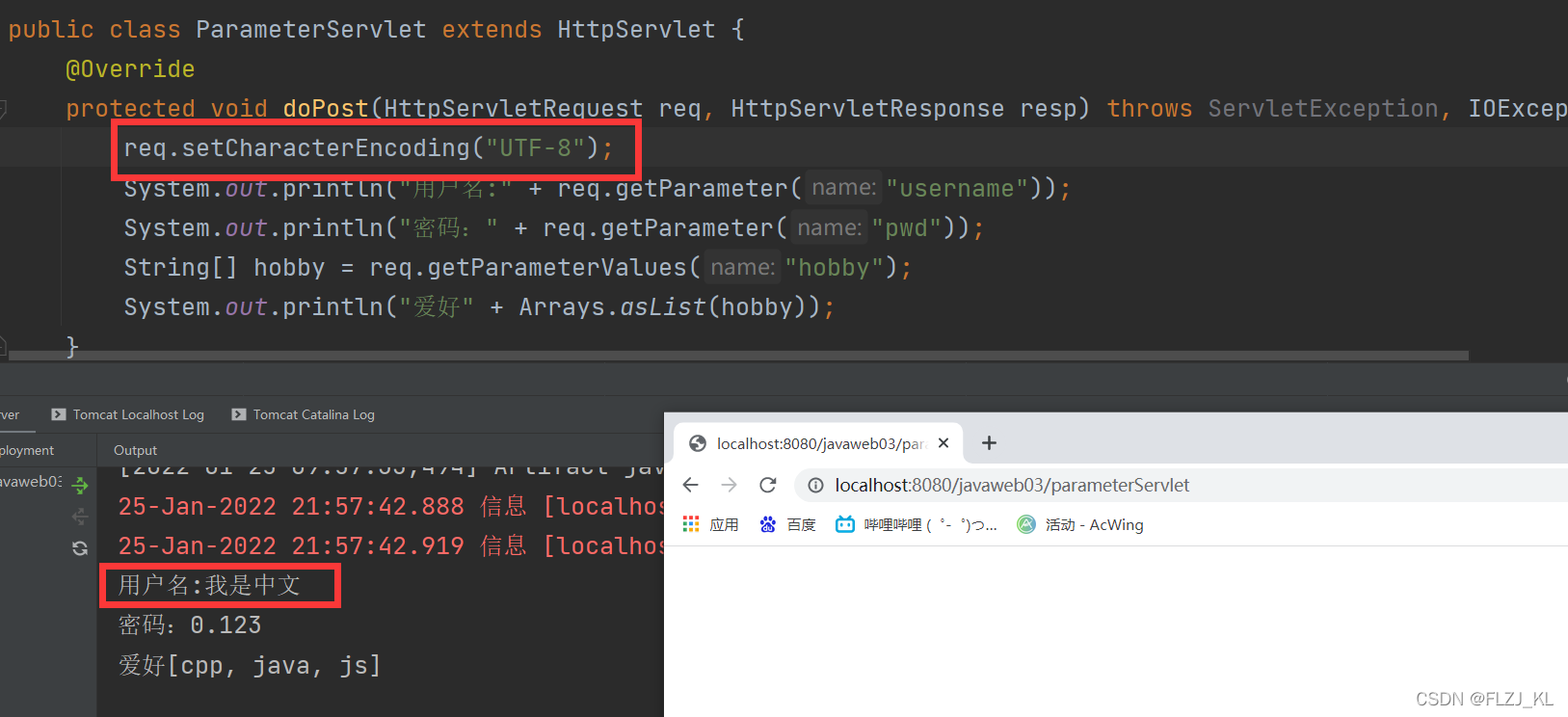The width and height of the screenshot is (1568, 717).
Task: Click the output line 密码: 0.123
Action: pyautogui.click(x=190, y=625)
